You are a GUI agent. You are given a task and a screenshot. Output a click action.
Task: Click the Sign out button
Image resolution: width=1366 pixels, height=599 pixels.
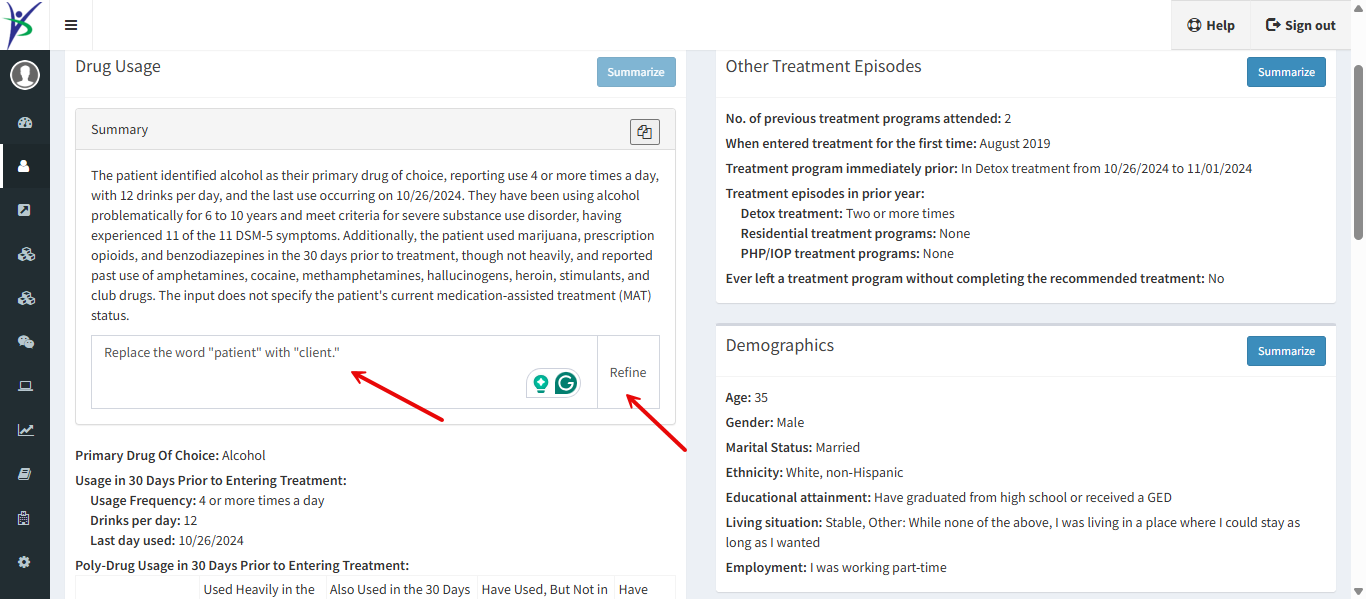pyautogui.click(x=1301, y=25)
